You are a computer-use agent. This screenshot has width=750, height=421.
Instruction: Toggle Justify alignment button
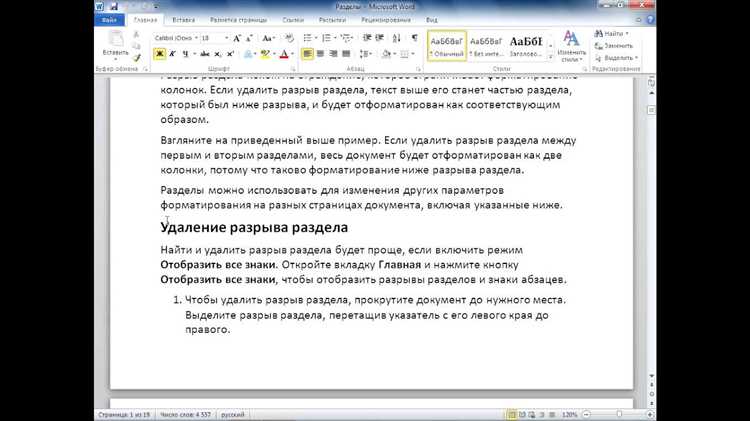pyautogui.click(x=346, y=54)
